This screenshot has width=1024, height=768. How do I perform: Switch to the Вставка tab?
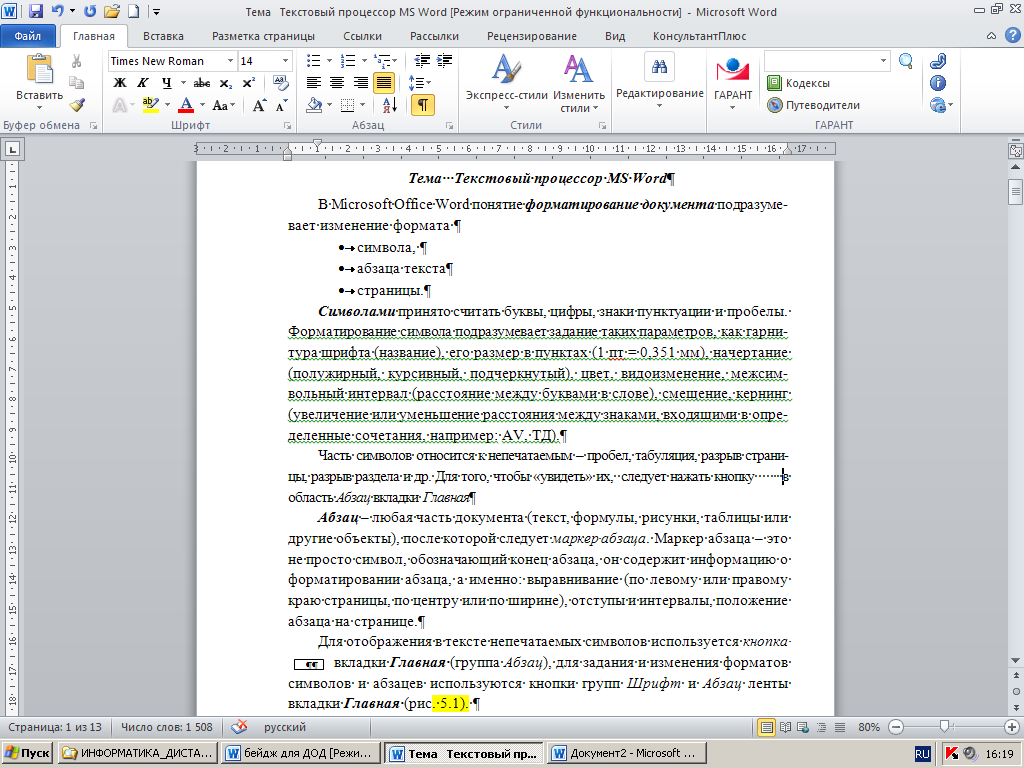click(163, 36)
